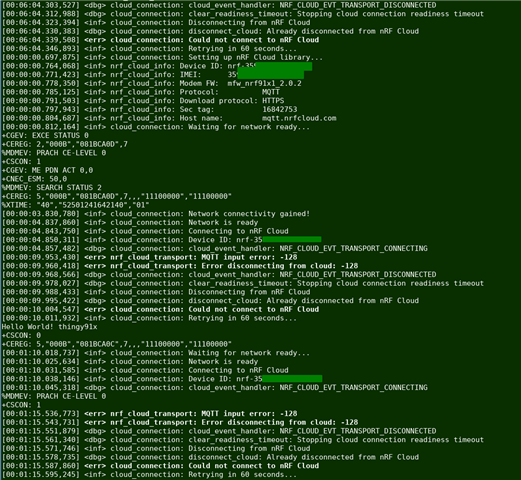Click the 'Network connectivity gained!' log line
This screenshot has width=521, height=480.
pos(156,214)
